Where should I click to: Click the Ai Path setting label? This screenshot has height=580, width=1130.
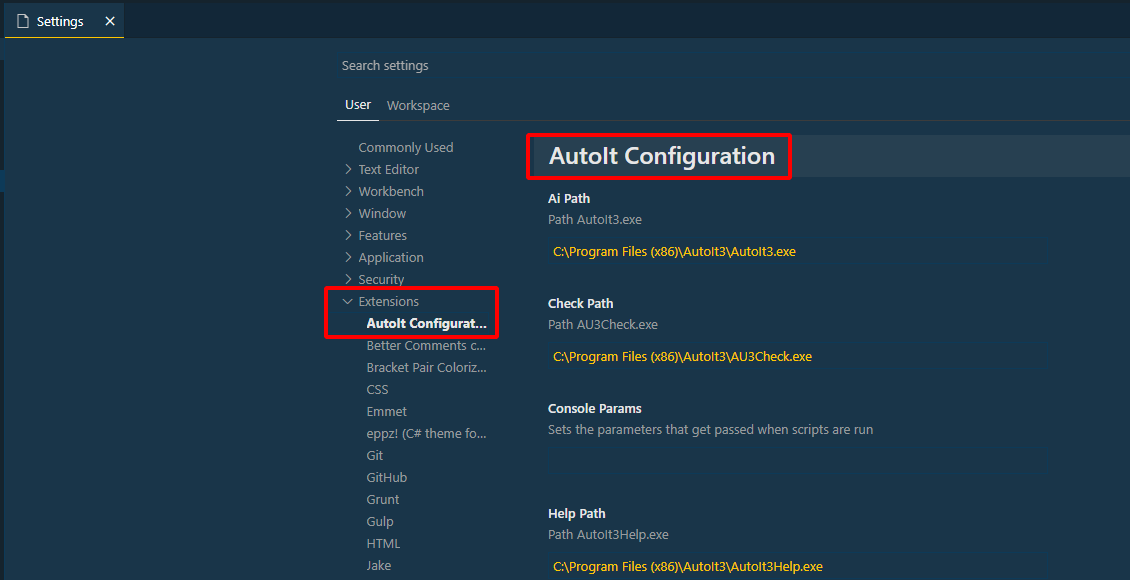[x=569, y=199]
